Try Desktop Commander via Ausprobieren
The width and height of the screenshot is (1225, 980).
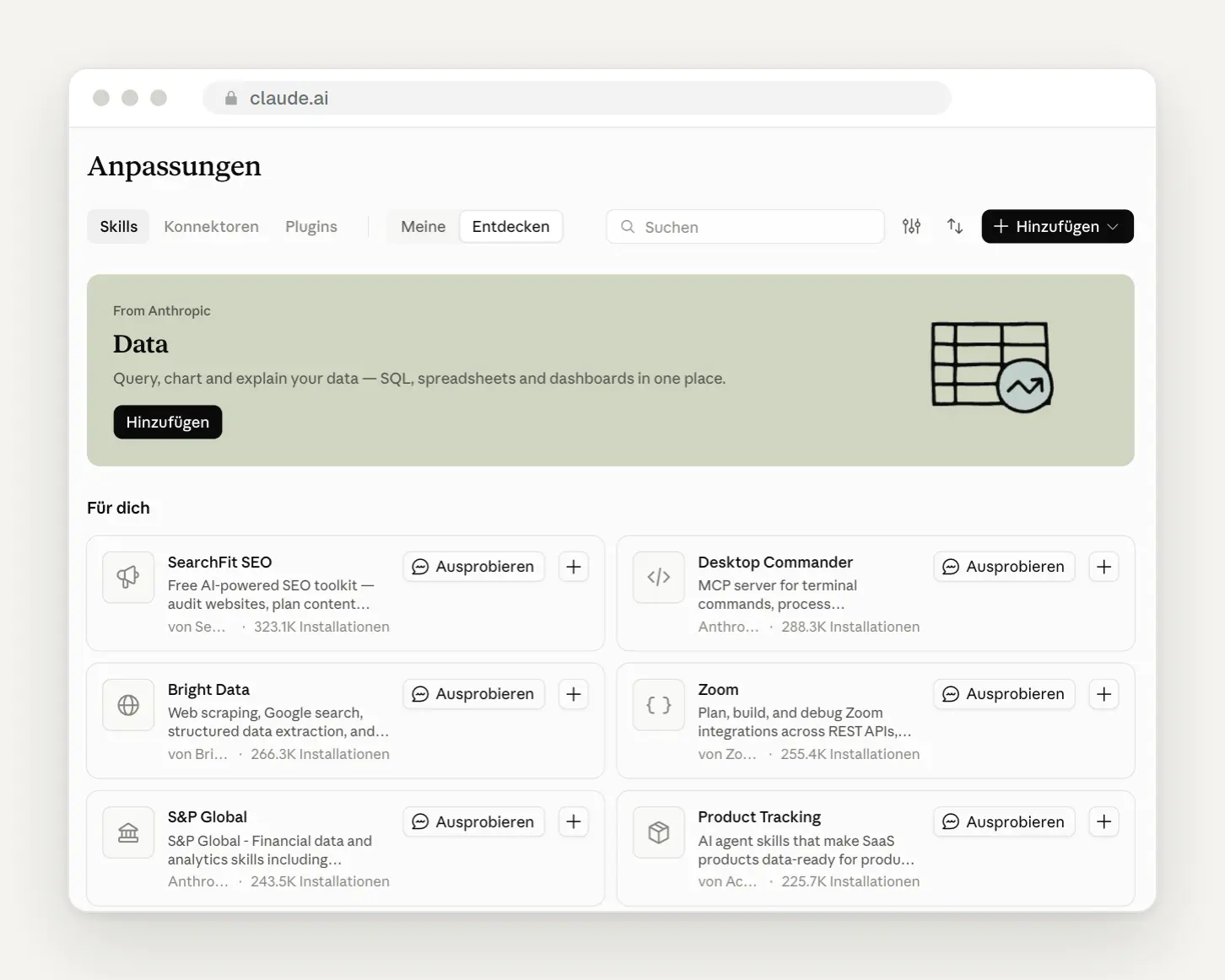pyautogui.click(x=1004, y=567)
